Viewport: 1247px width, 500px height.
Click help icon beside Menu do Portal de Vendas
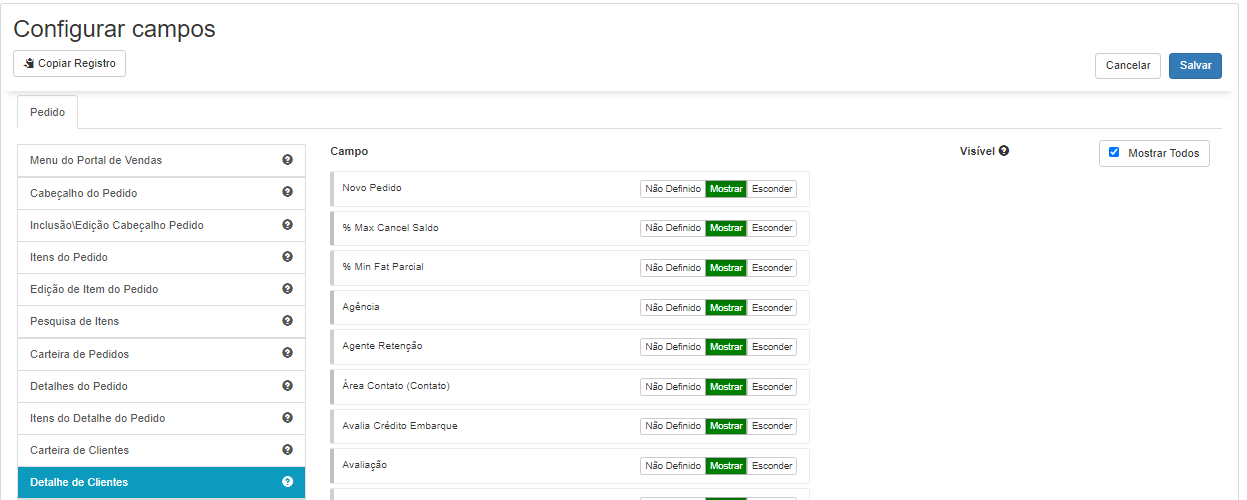point(287,160)
